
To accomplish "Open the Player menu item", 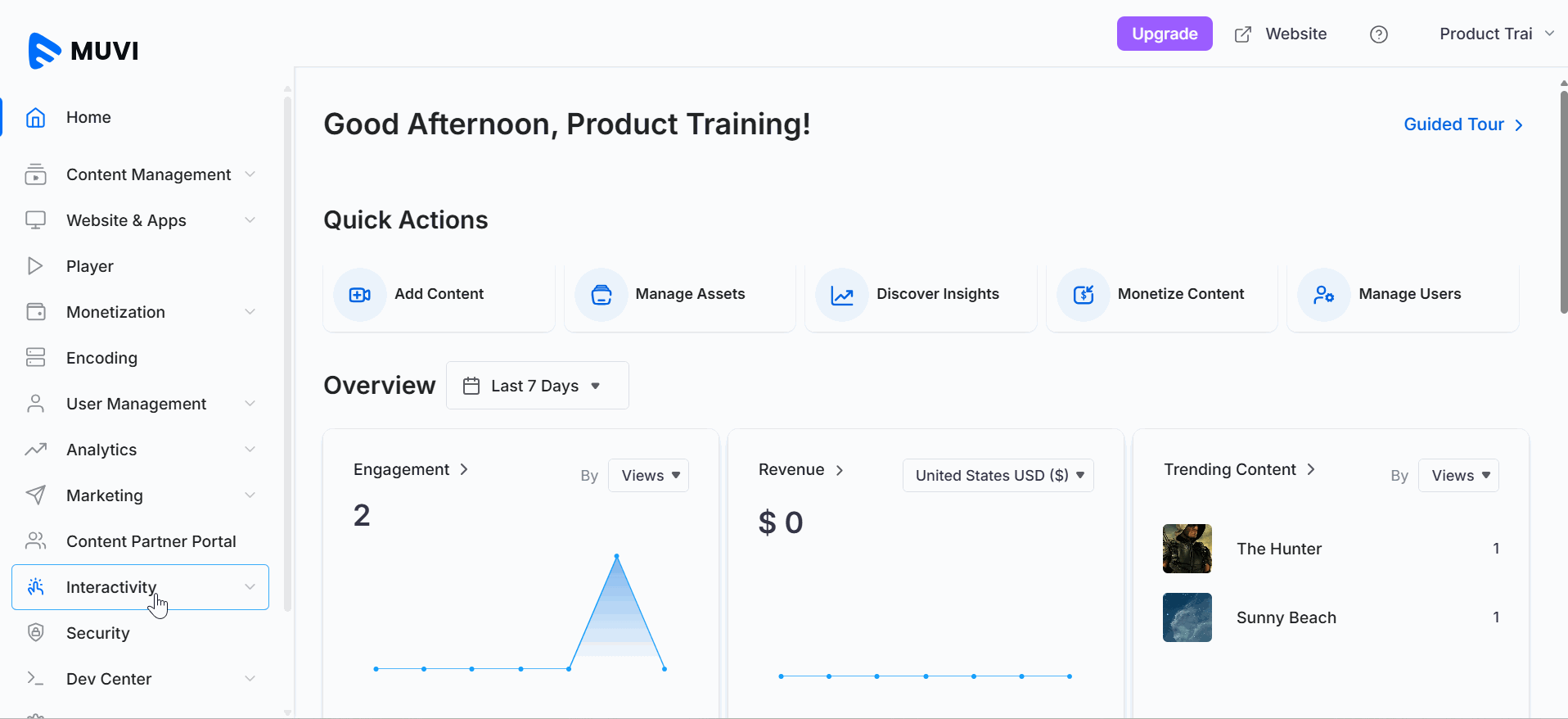I will click(90, 266).
